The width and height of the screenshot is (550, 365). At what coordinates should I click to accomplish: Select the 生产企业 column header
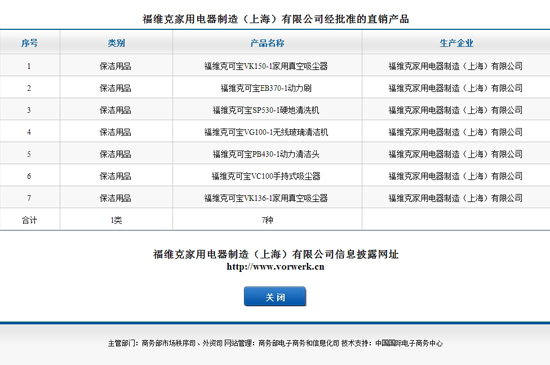[456, 43]
